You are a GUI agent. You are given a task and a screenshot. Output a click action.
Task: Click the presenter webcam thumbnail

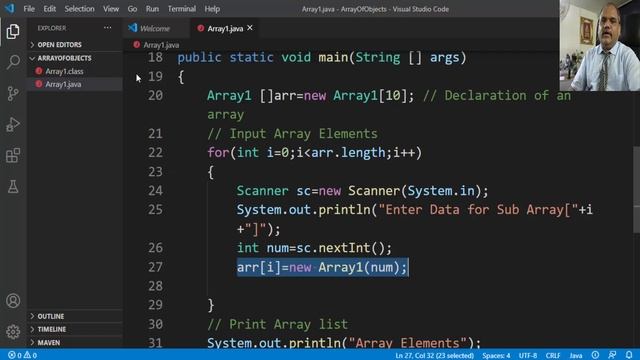point(599,45)
